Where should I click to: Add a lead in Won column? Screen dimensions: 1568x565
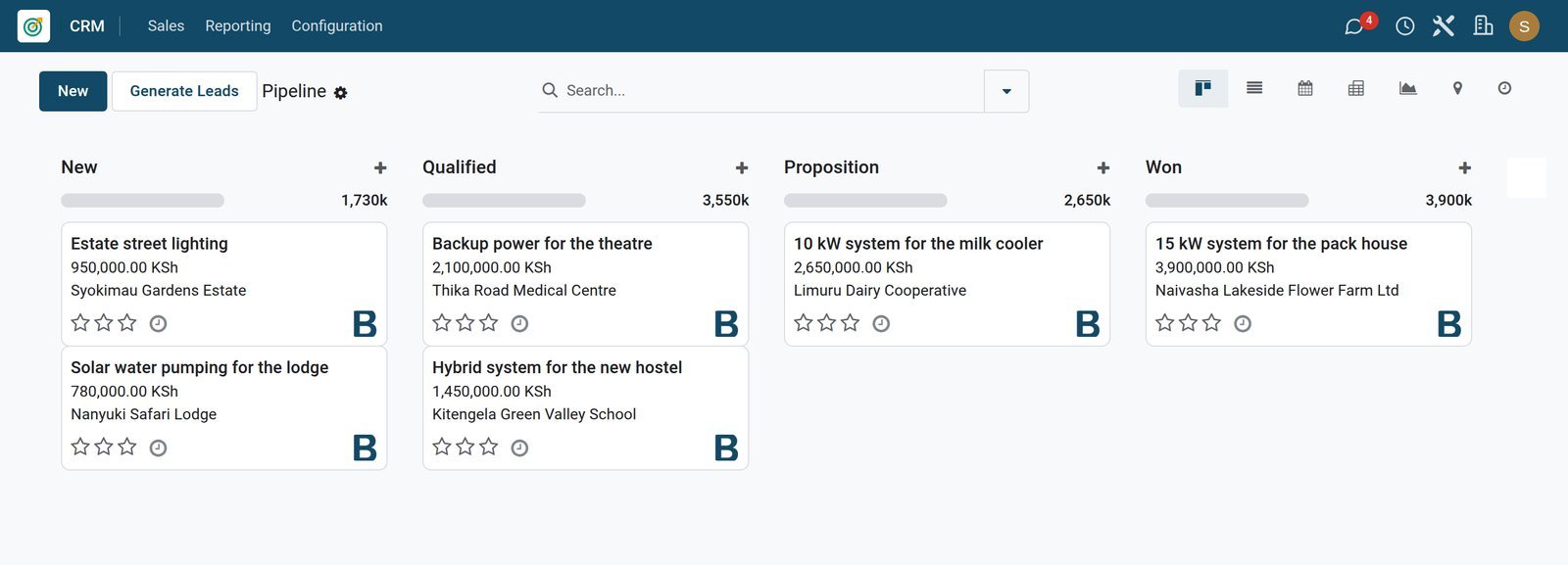[x=1465, y=168]
